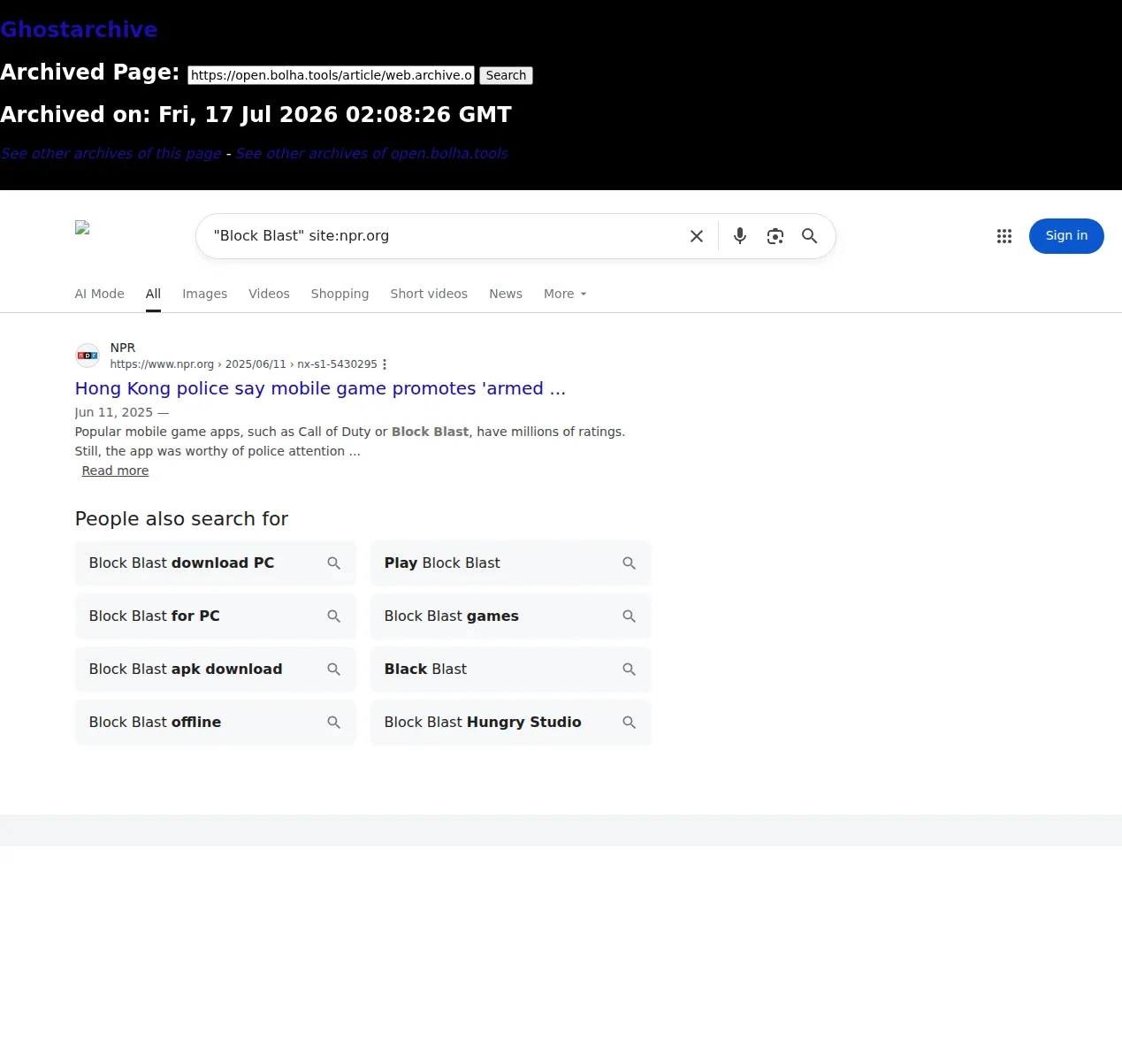Search for Block Blast Hungry Studio
The height and width of the screenshot is (1064, 1122).
510,723
